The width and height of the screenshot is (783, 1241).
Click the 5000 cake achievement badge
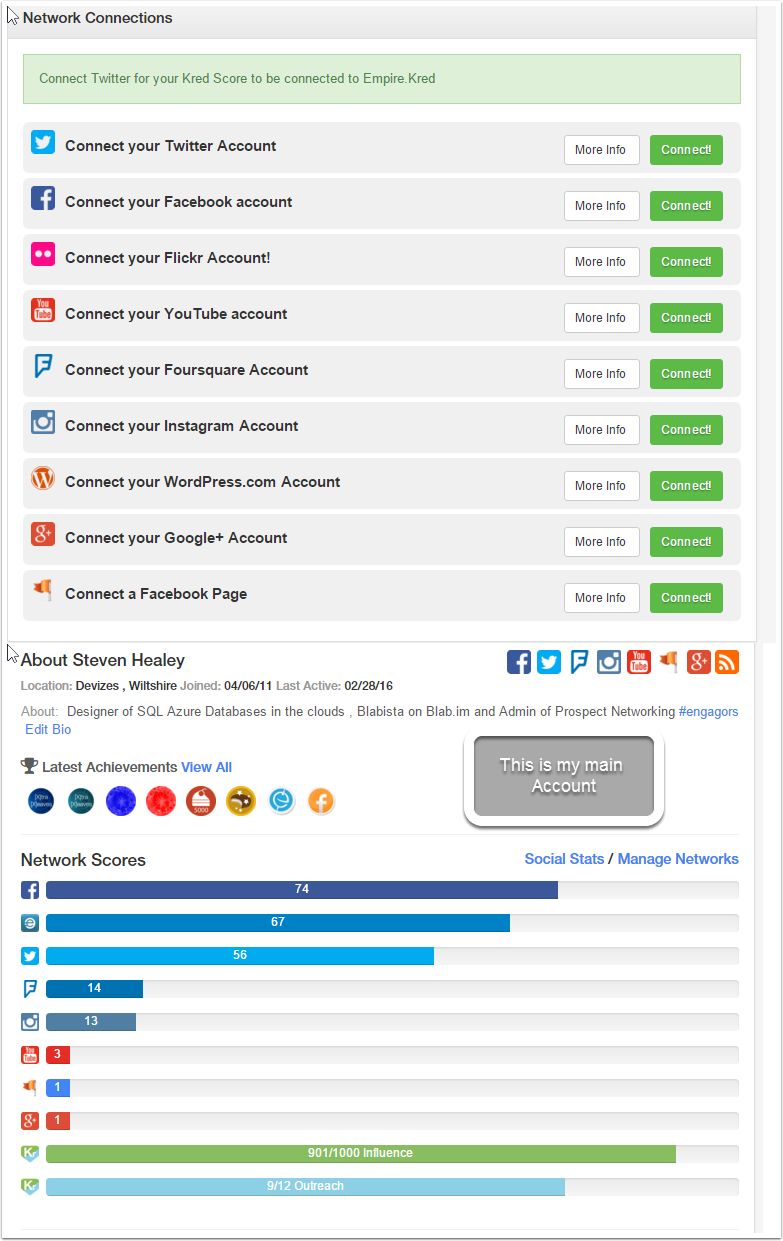point(201,801)
